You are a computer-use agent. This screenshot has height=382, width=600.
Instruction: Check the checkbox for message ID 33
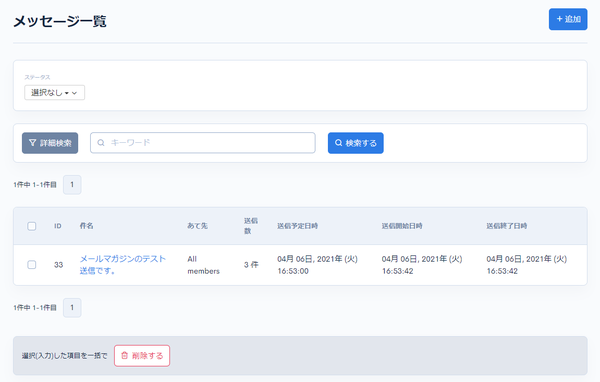point(32,265)
